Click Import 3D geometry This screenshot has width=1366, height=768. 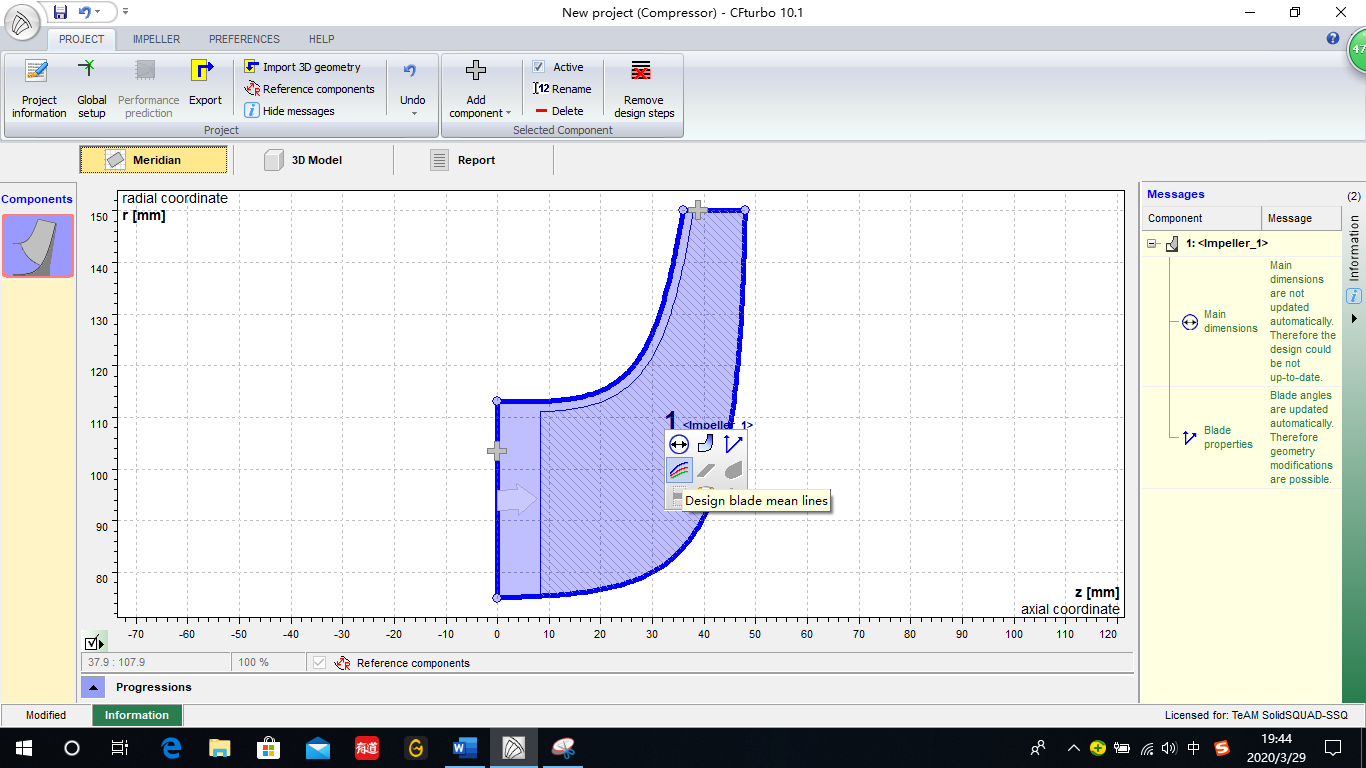pos(302,67)
